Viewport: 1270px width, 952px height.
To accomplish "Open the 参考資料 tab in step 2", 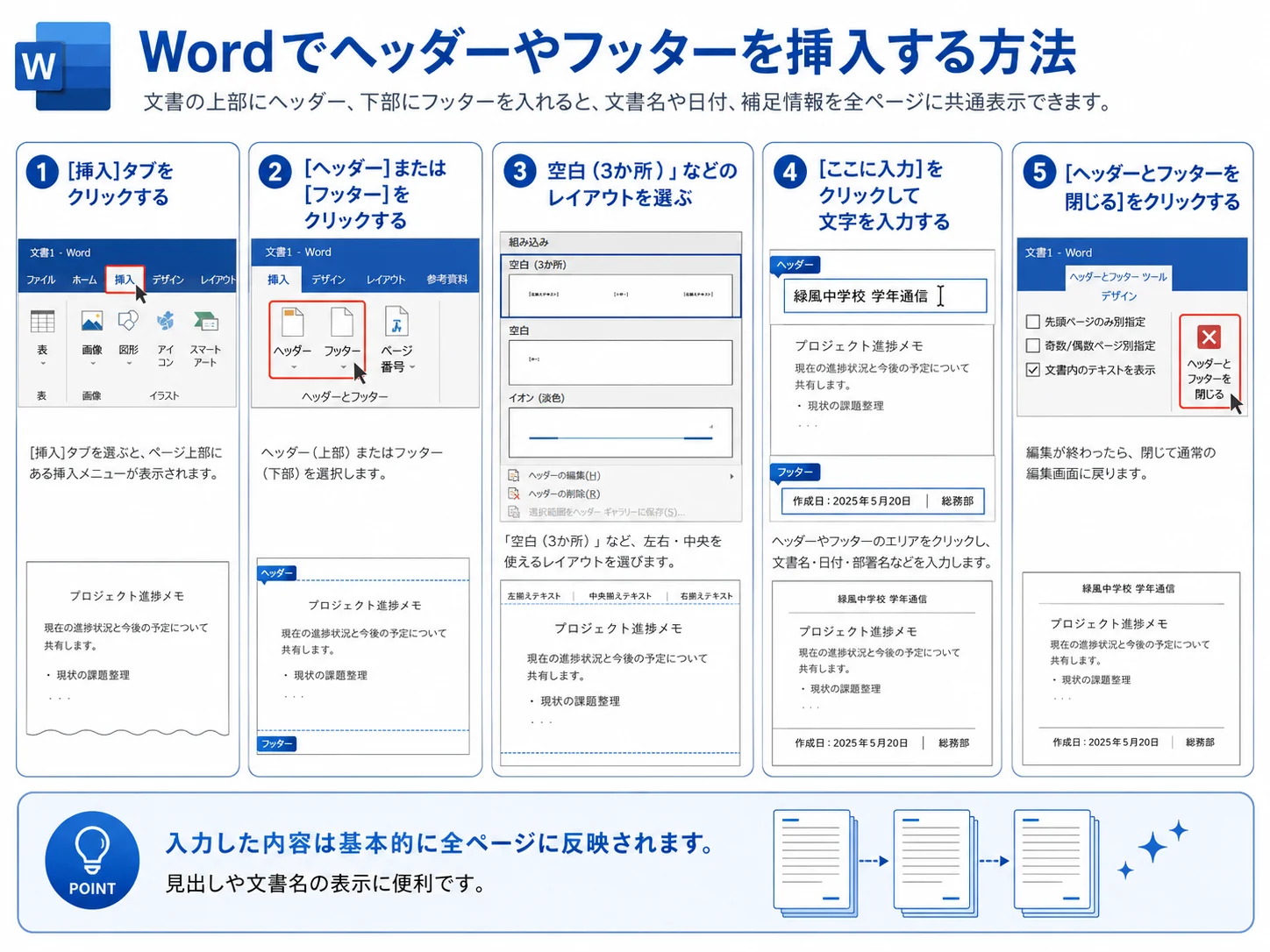I will point(447,280).
